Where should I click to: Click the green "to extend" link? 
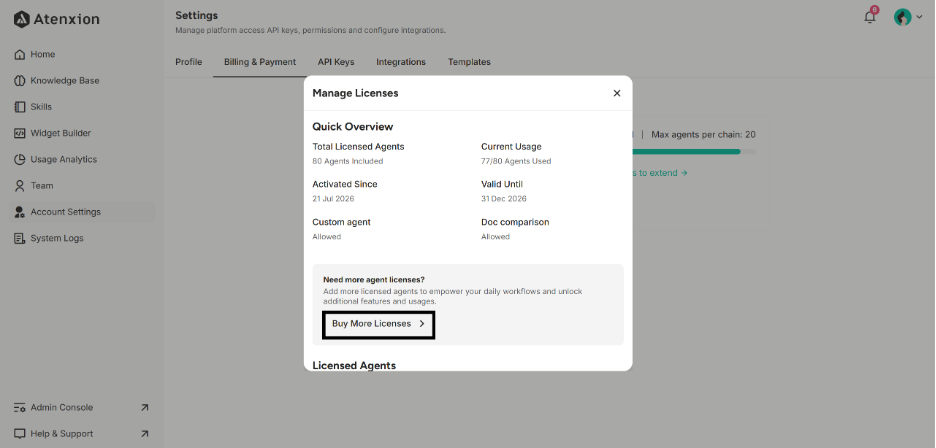660,173
